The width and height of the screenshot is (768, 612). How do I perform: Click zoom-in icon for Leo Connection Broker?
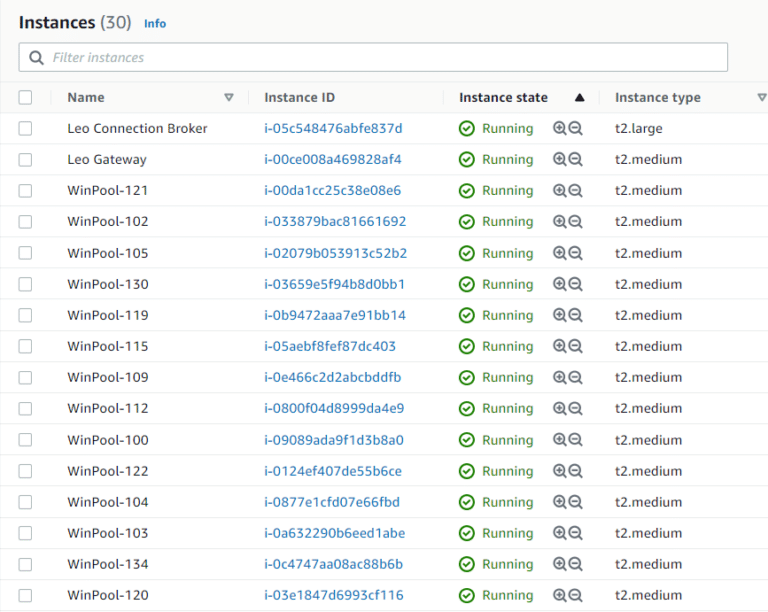(559, 128)
